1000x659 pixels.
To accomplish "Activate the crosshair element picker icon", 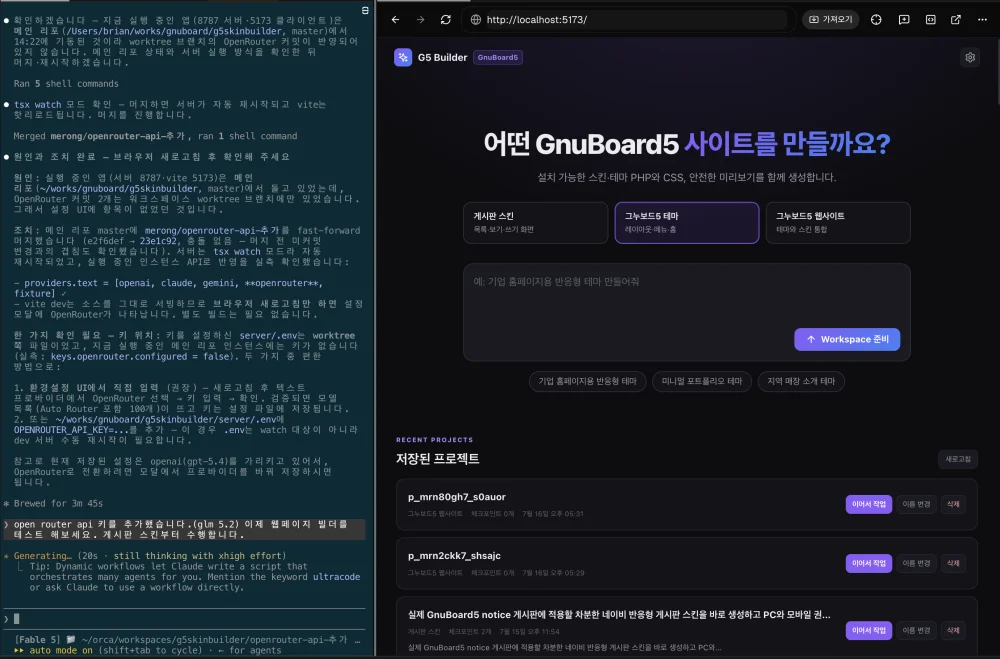I will coord(876,20).
